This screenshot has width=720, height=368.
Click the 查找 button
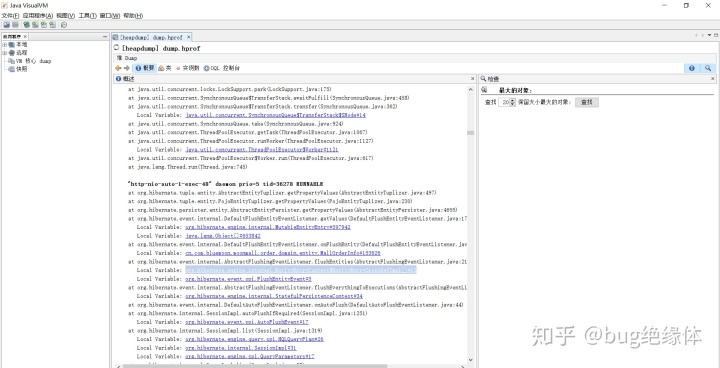tap(586, 102)
